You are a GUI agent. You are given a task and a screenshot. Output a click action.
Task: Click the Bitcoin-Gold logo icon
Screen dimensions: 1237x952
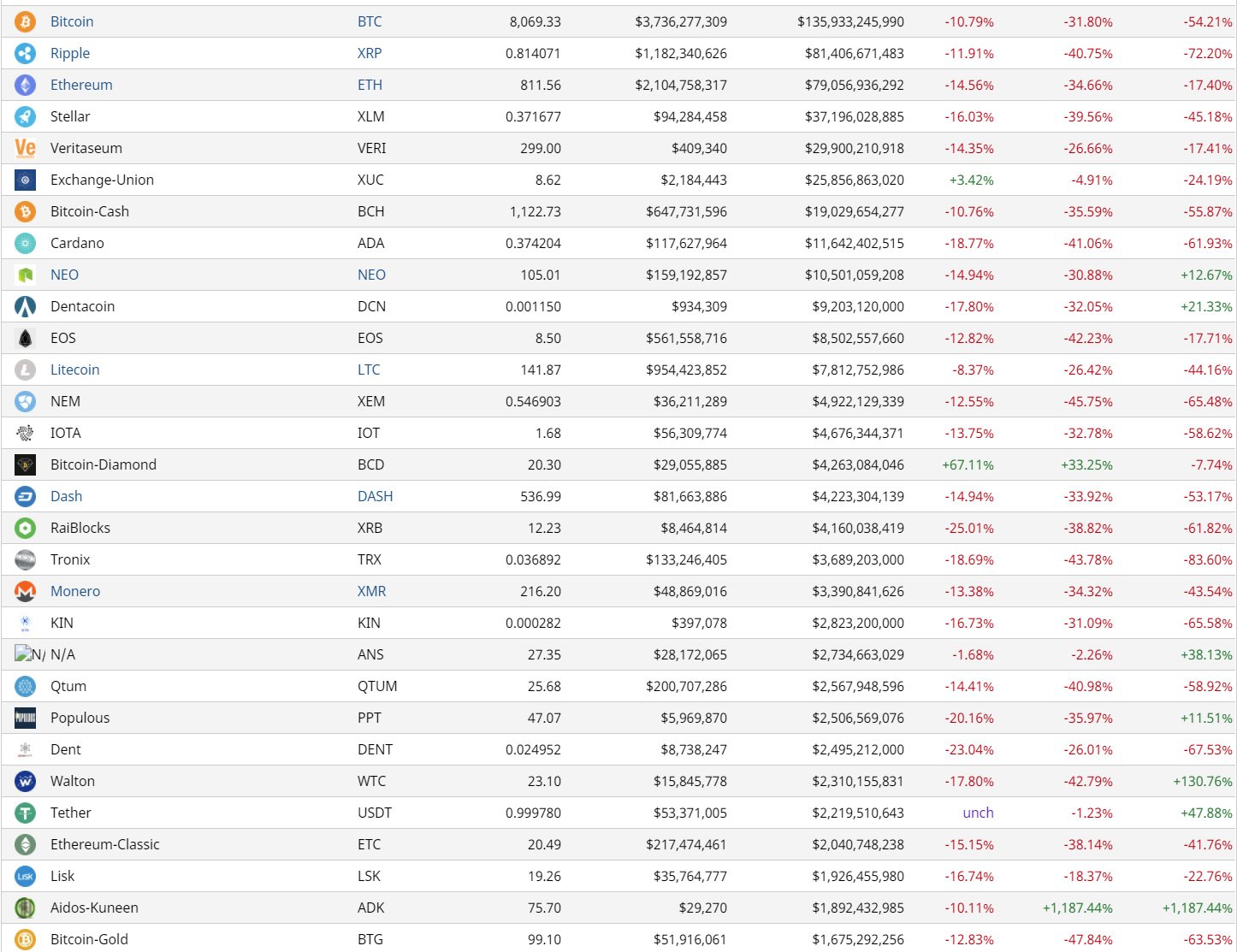[26, 939]
